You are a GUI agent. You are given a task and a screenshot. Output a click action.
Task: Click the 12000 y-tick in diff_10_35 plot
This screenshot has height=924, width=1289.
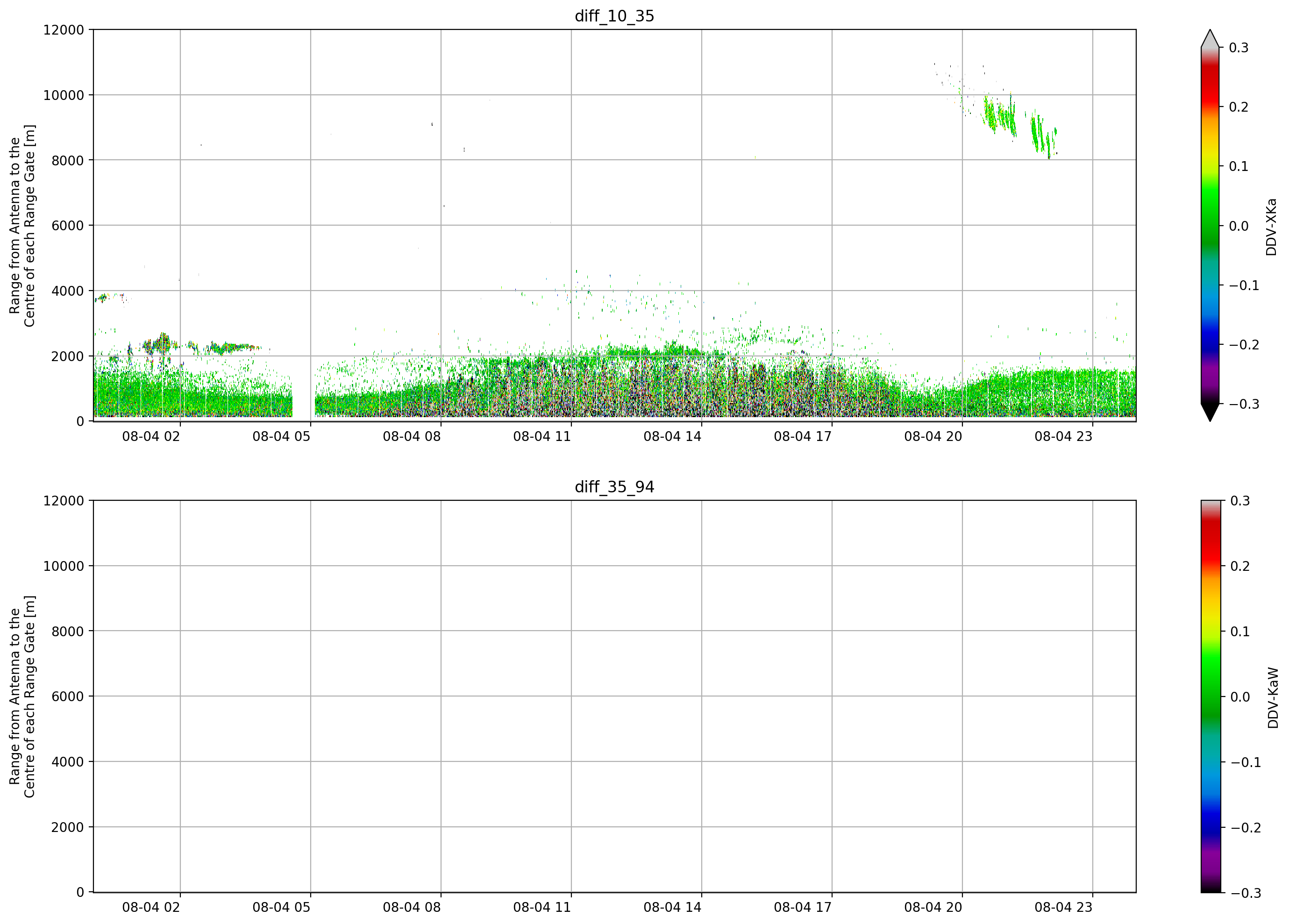[x=64, y=29]
